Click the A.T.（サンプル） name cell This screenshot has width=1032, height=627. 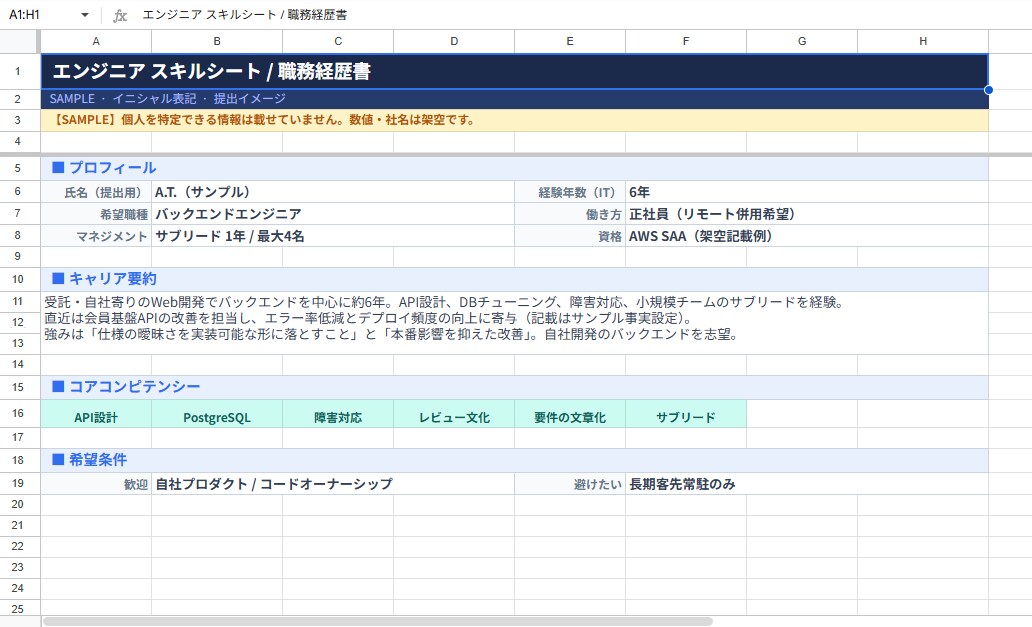333,192
